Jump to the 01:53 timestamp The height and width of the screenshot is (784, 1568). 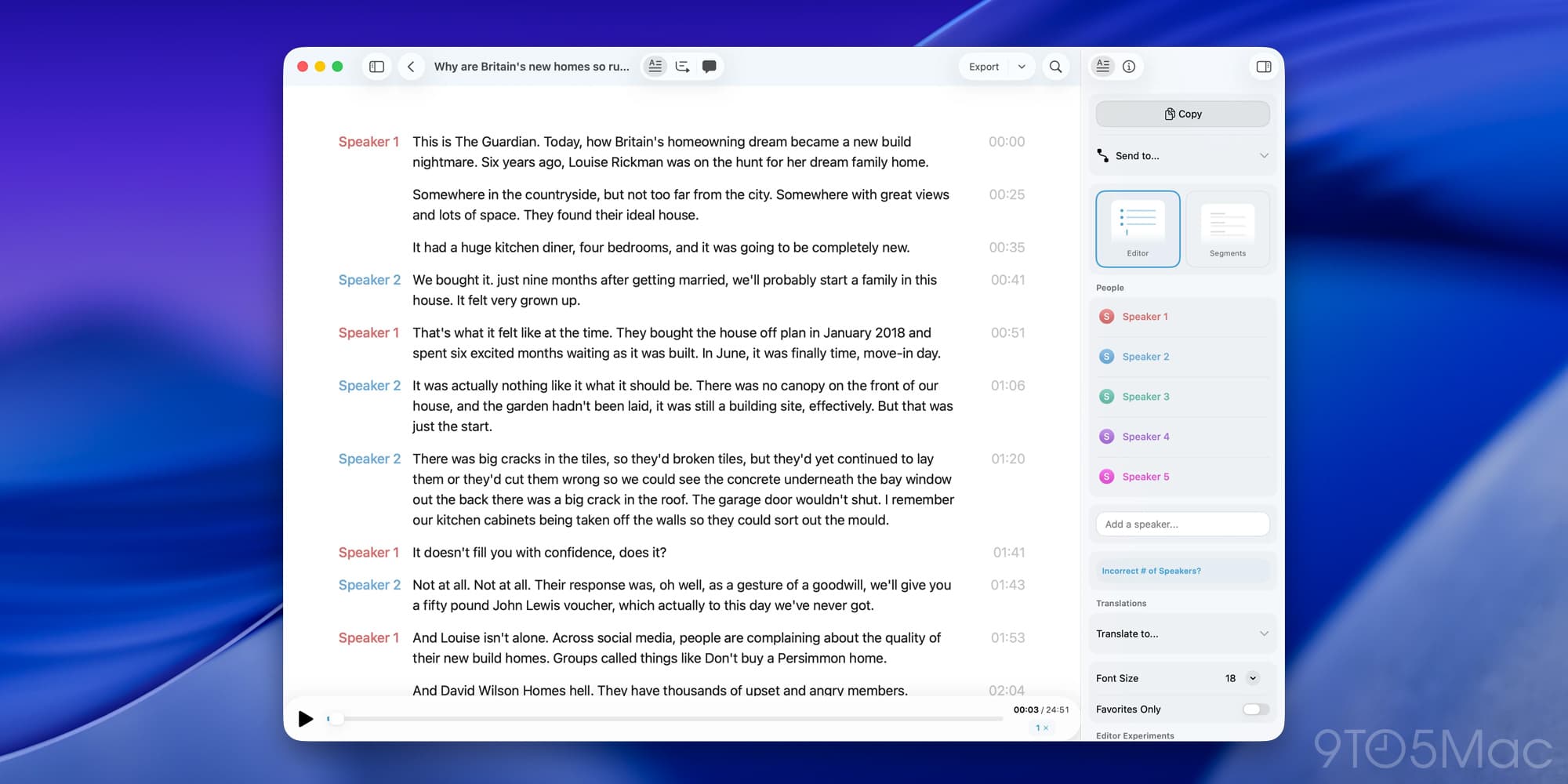coord(1007,638)
